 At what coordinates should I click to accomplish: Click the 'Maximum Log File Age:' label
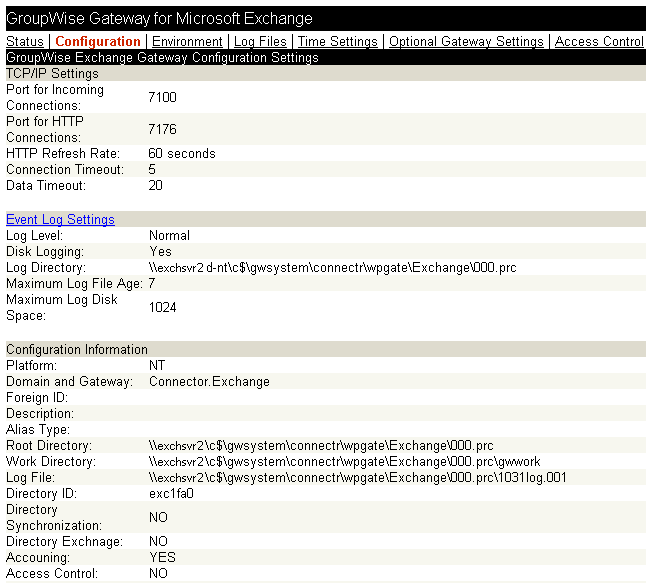coord(74,283)
